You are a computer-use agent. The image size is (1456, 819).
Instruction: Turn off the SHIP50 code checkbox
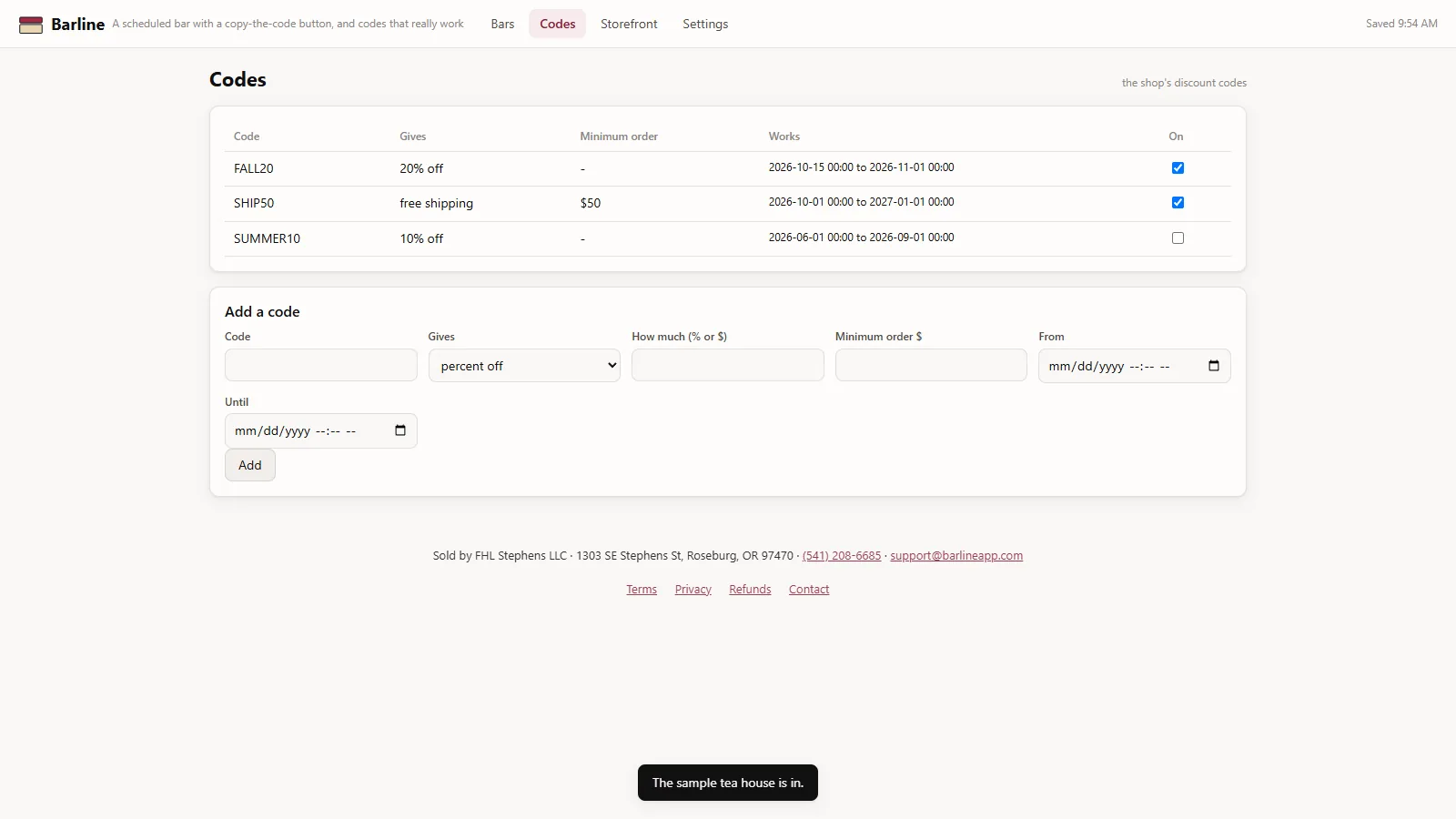[x=1178, y=203]
